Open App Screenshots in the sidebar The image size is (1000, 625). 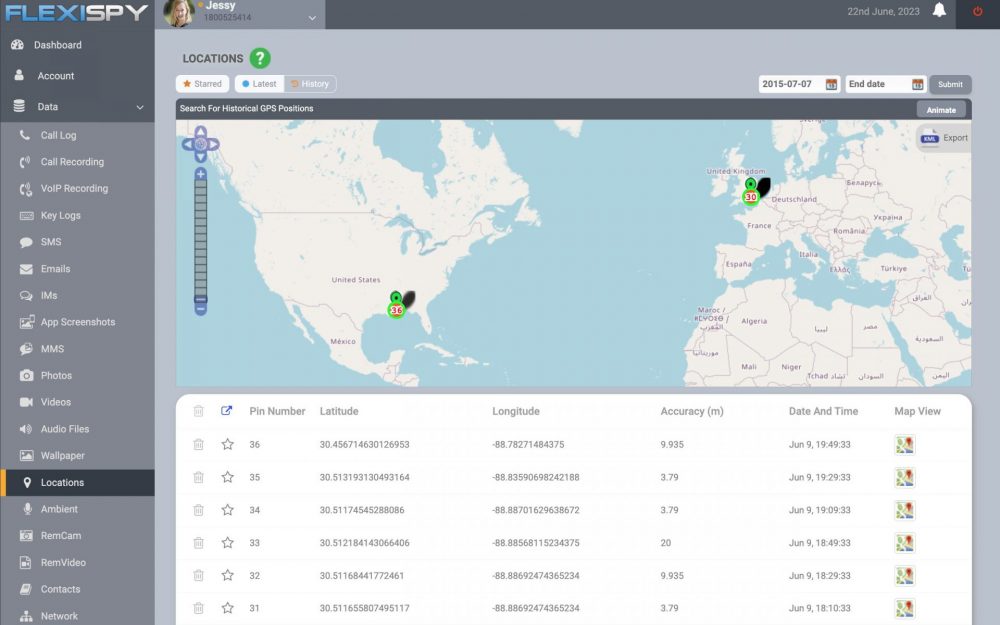(77, 322)
